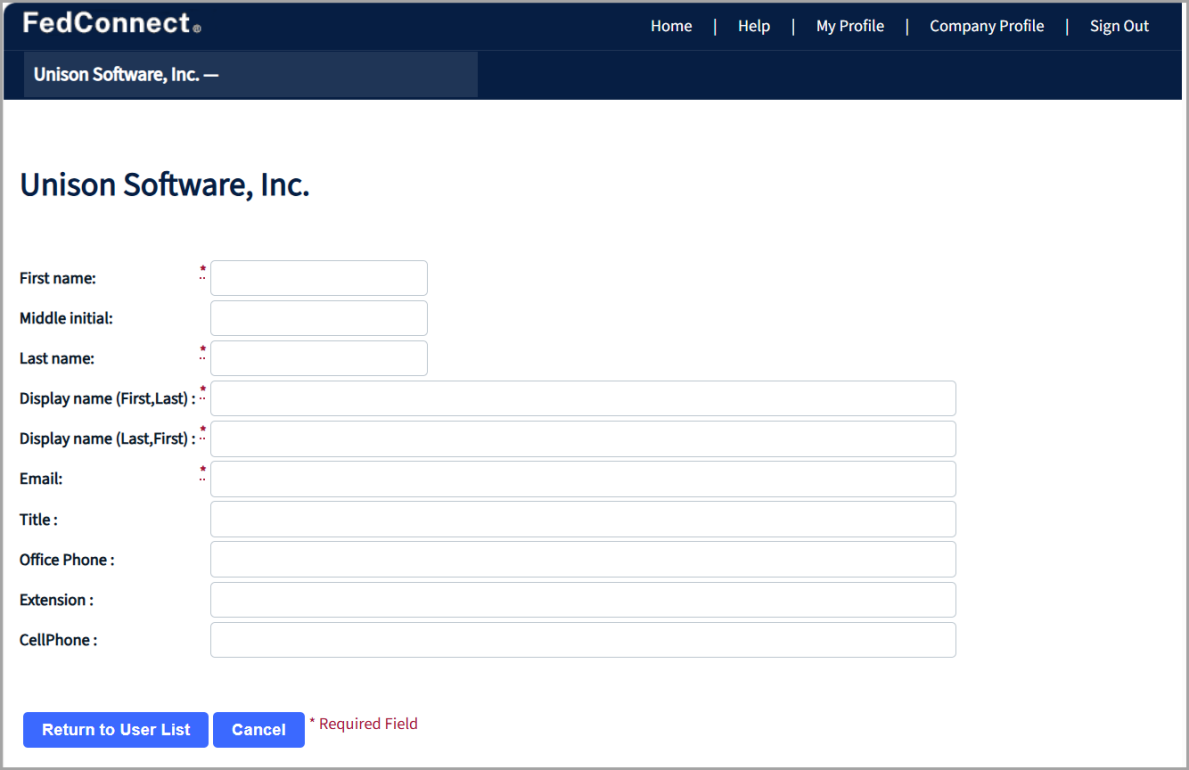The image size is (1189, 770).
Task: Sign Out of FedConnect
Action: pos(1118,26)
